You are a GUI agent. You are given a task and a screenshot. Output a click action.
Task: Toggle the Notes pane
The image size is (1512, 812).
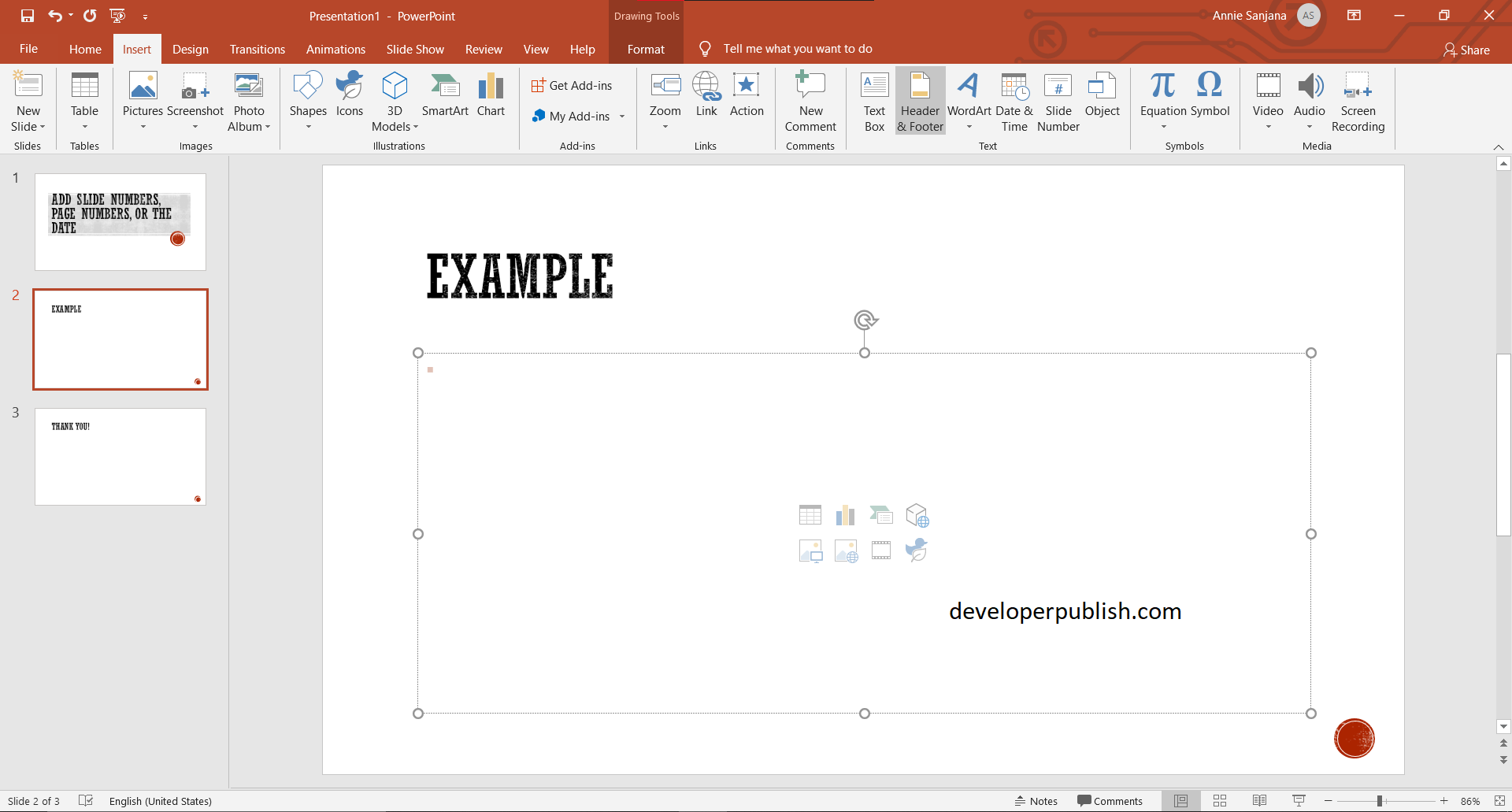(1036, 800)
